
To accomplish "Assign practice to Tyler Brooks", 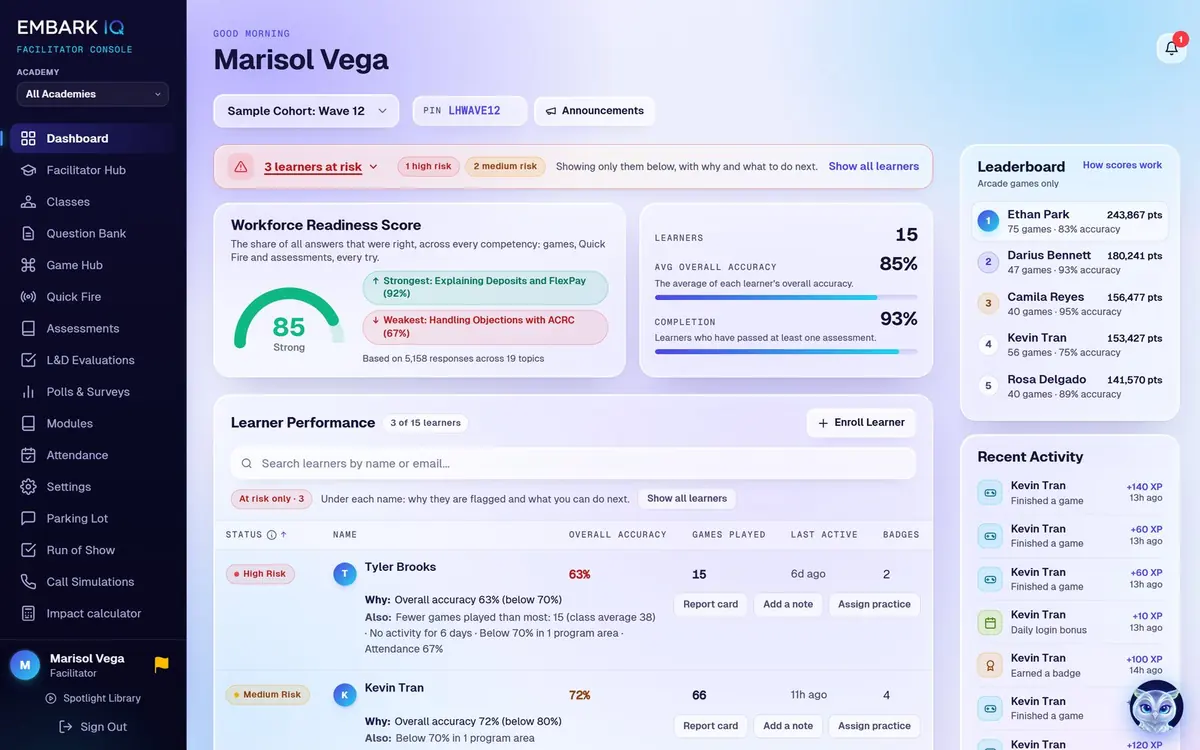I will click(x=874, y=604).
